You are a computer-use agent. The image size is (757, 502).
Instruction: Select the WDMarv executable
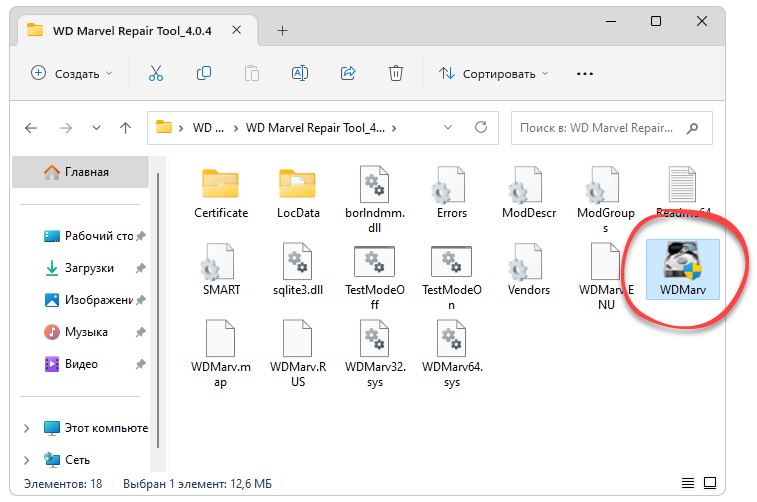coord(683,269)
